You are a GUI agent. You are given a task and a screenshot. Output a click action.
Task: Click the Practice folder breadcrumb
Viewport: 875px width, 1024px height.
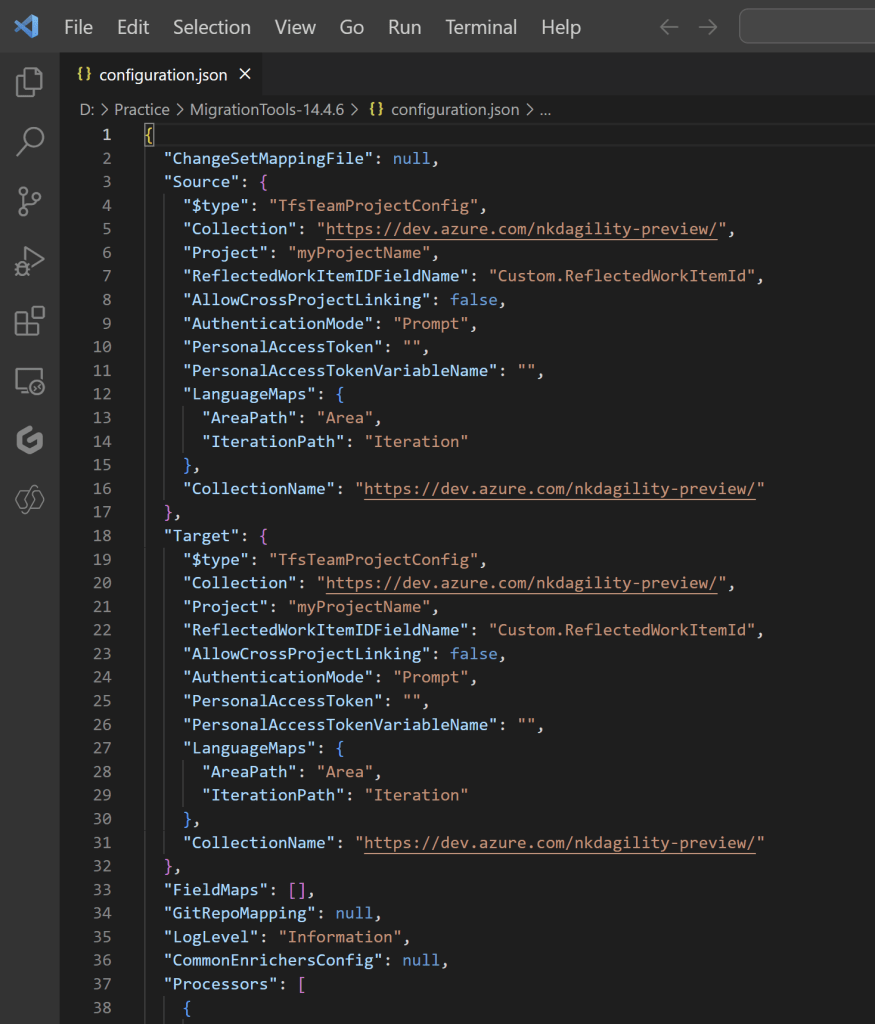(141, 110)
